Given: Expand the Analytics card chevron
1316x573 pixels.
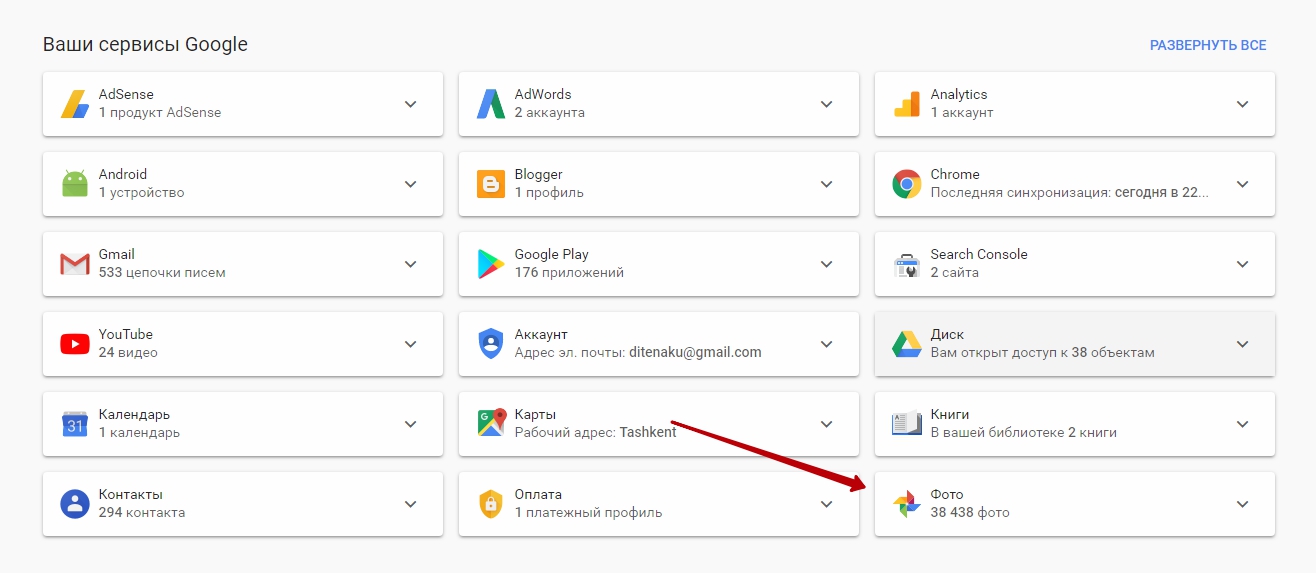Looking at the screenshot, I should (x=1242, y=104).
